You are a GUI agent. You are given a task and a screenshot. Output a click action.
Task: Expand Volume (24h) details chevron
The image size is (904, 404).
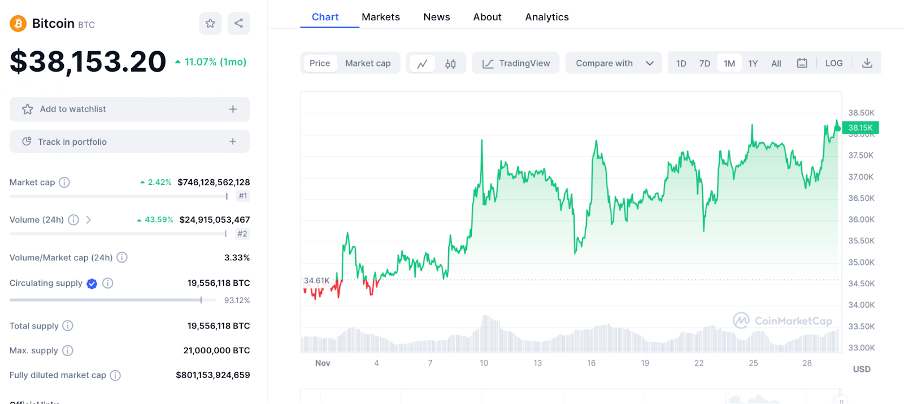click(x=88, y=220)
